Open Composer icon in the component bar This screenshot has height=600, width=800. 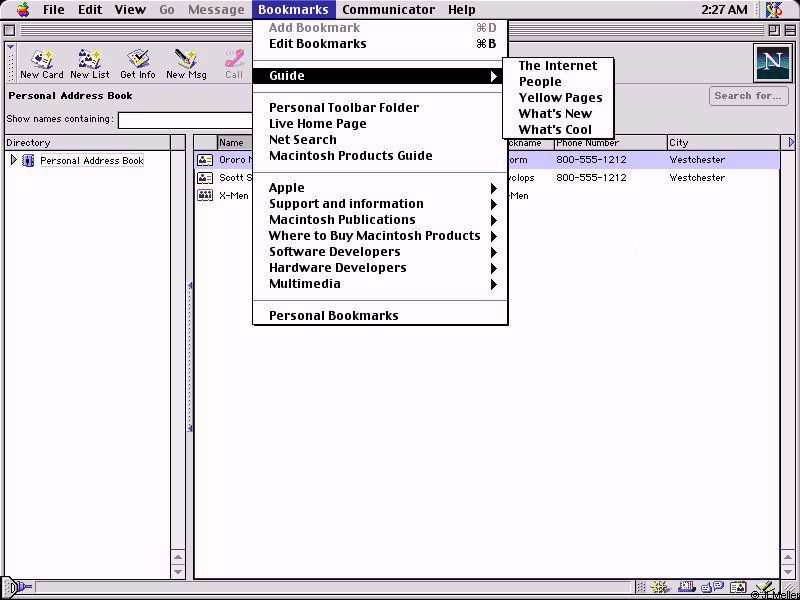pos(763,588)
